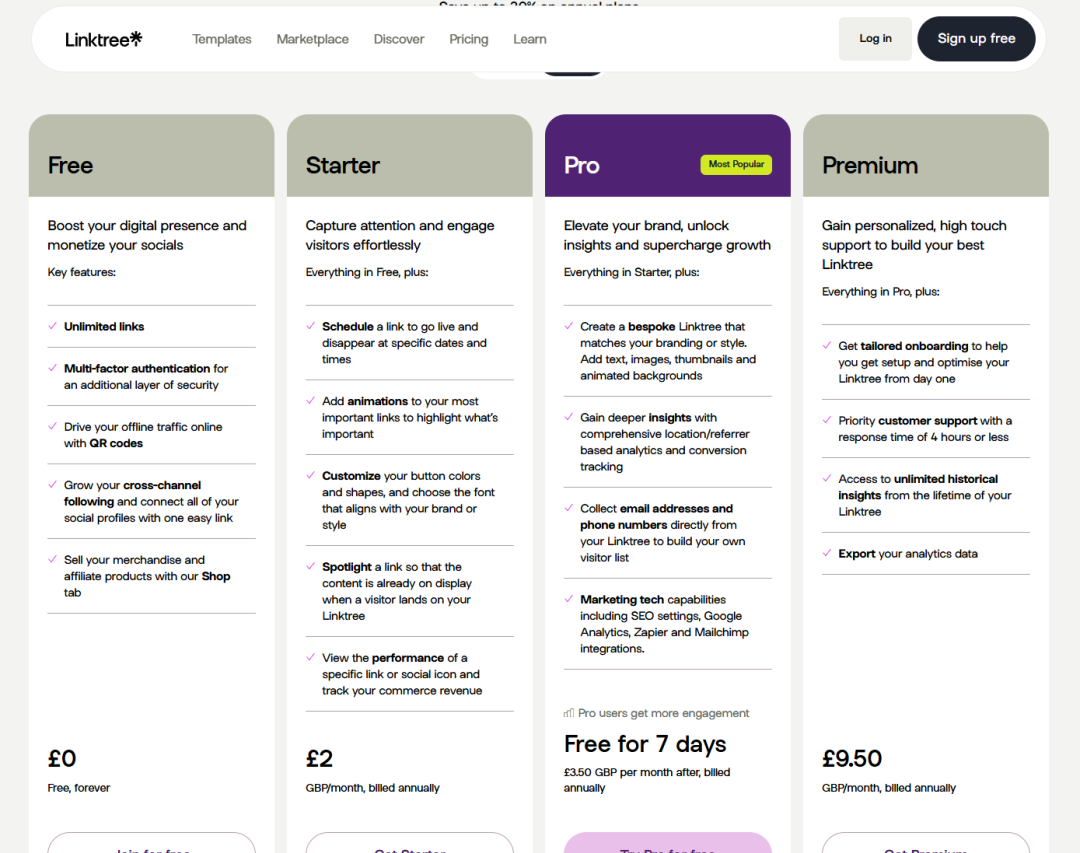Click the £0 price on Free plan
The width and height of the screenshot is (1080, 853).
62,759
